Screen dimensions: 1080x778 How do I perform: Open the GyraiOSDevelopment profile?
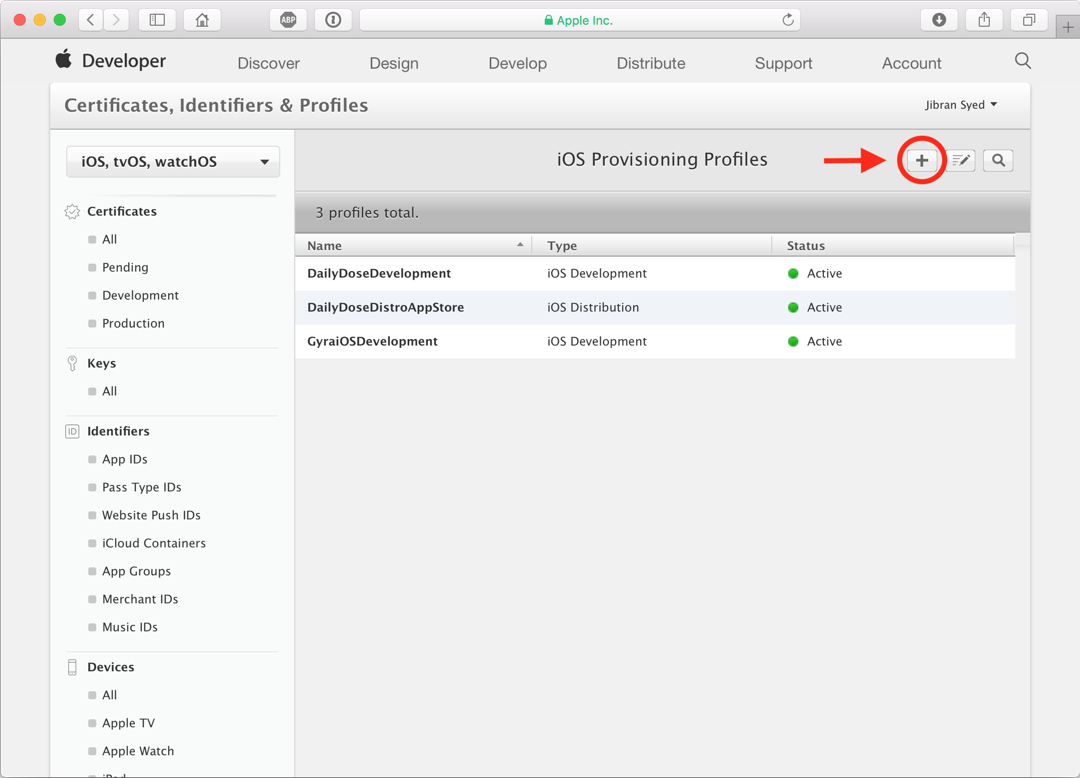click(373, 341)
